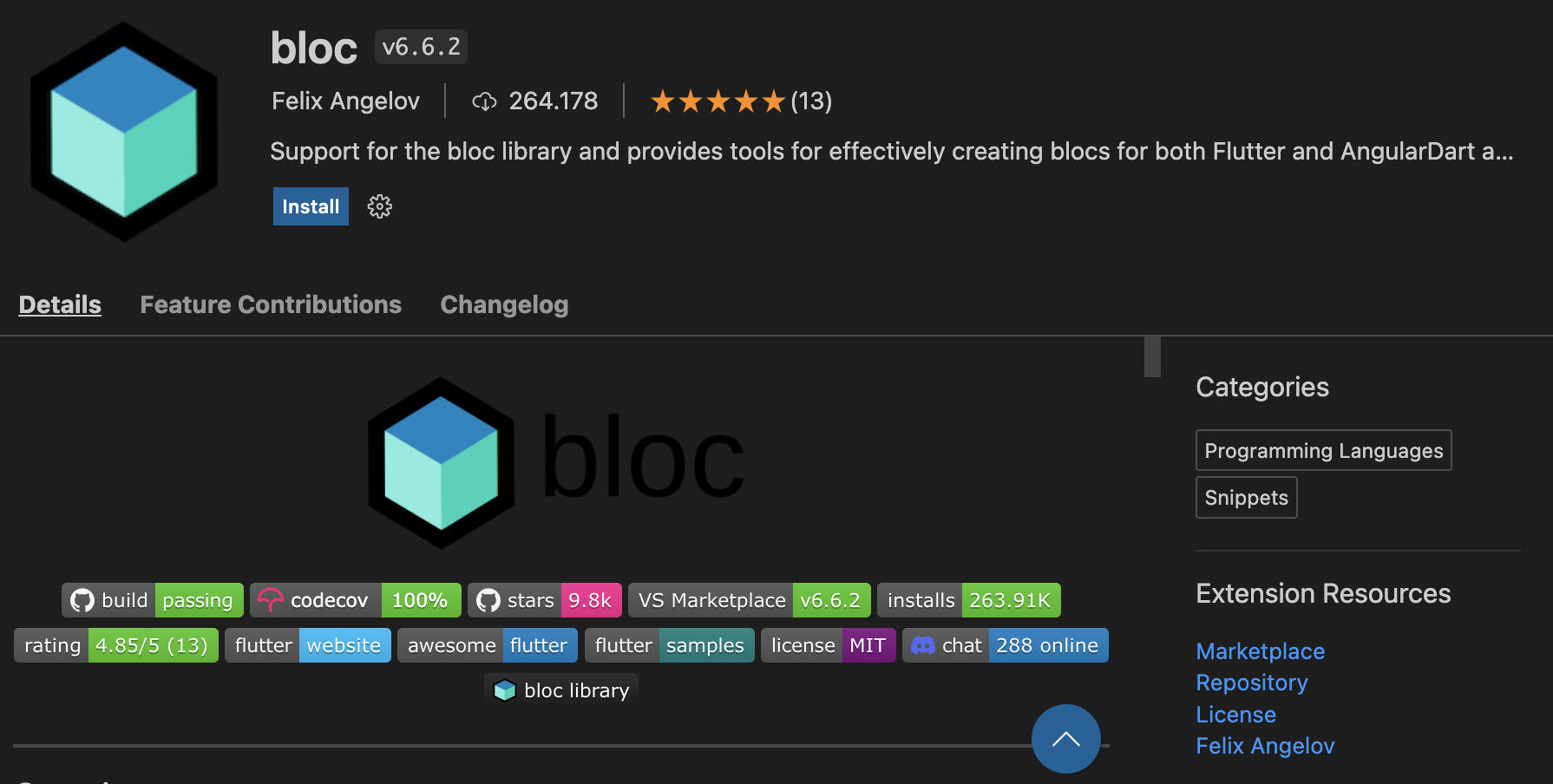Open the extension management gear icon
1553x784 pixels.
click(x=379, y=206)
